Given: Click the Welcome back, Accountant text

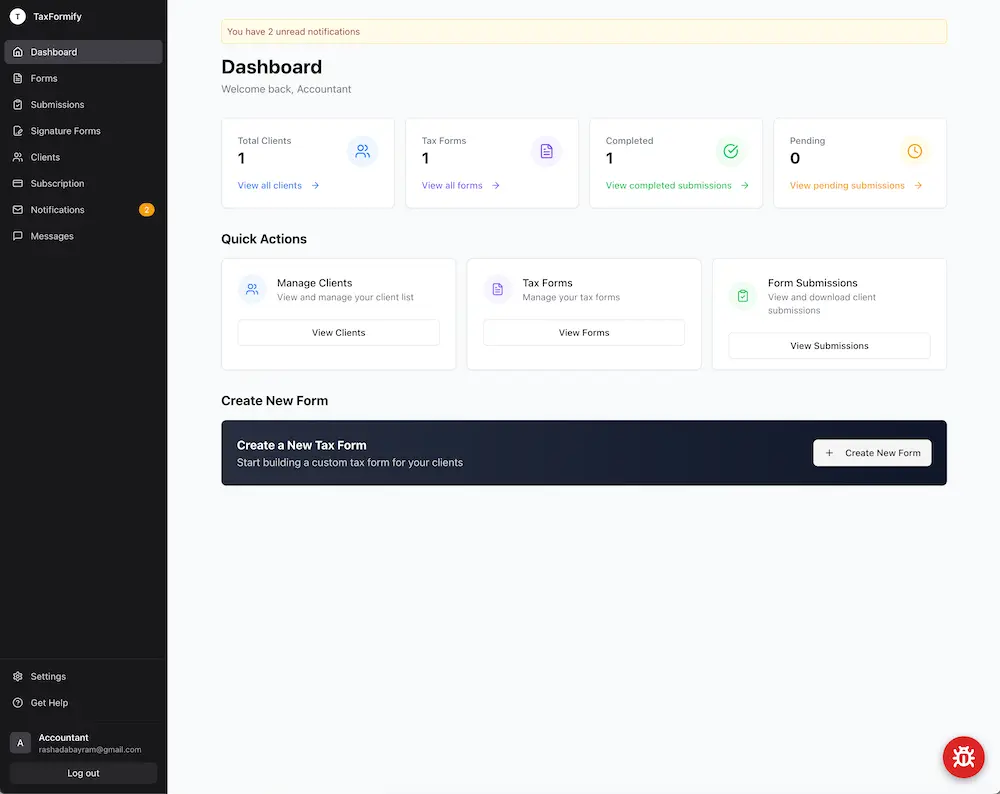Looking at the screenshot, I should pos(286,89).
